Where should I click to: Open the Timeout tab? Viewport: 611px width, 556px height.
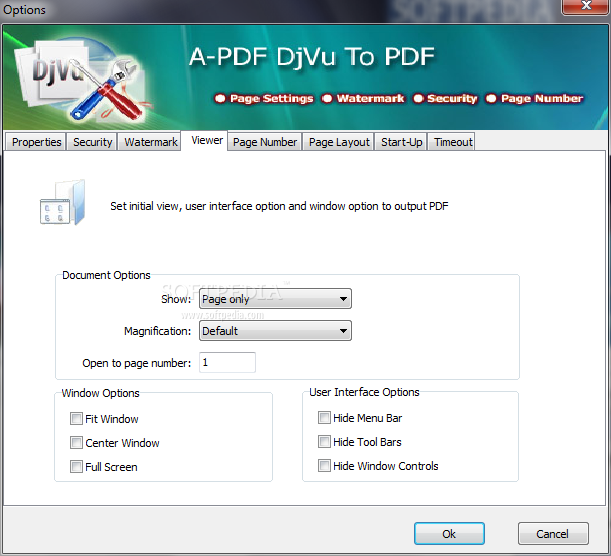pyautogui.click(x=453, y=142)
